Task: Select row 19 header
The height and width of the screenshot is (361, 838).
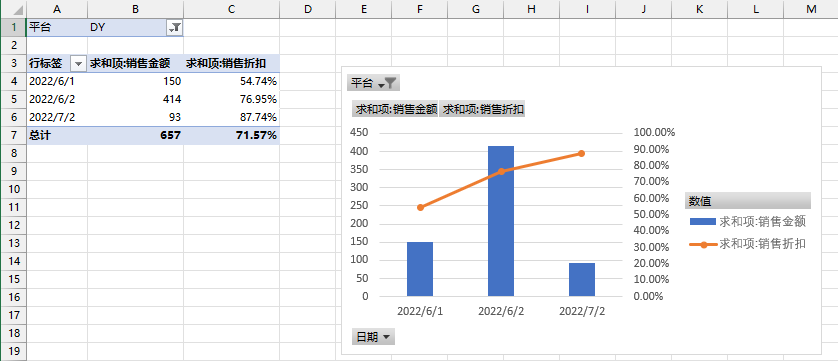Action: point(13,351)
